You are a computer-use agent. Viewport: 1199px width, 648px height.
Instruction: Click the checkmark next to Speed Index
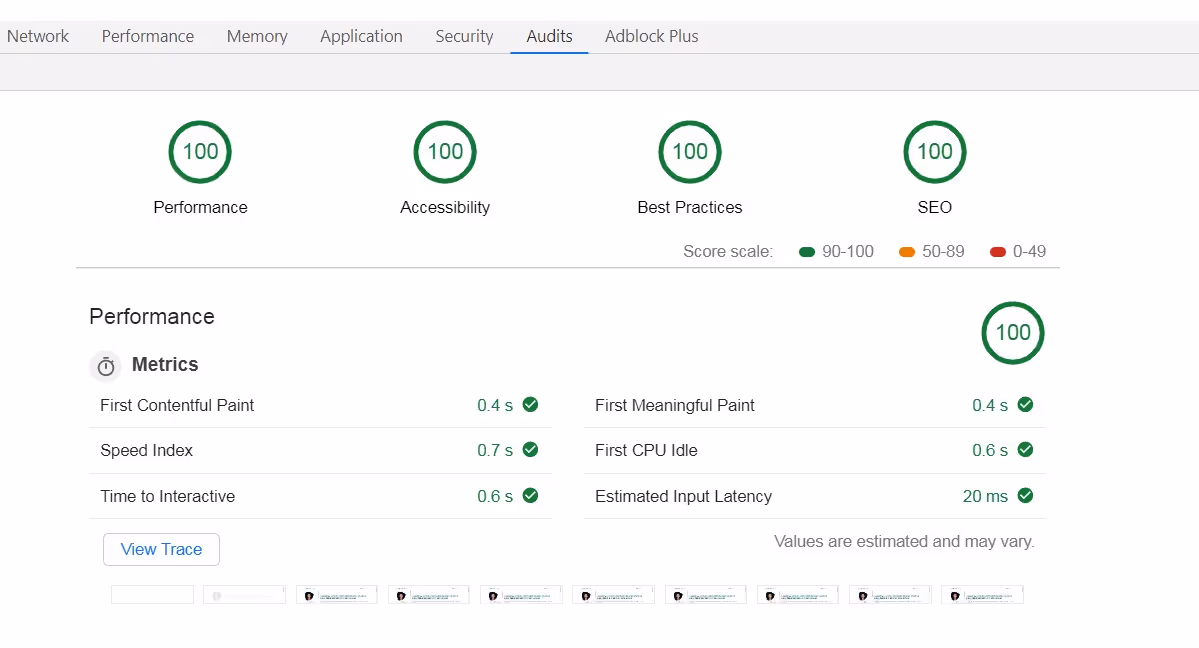point(530,450)
